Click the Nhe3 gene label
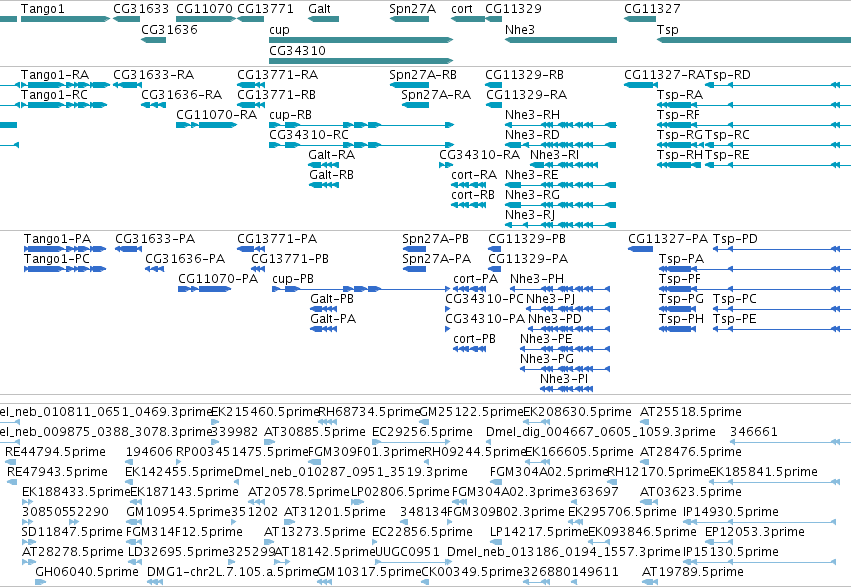Screen dimensions: 851x587 click(x=519, y=29)
